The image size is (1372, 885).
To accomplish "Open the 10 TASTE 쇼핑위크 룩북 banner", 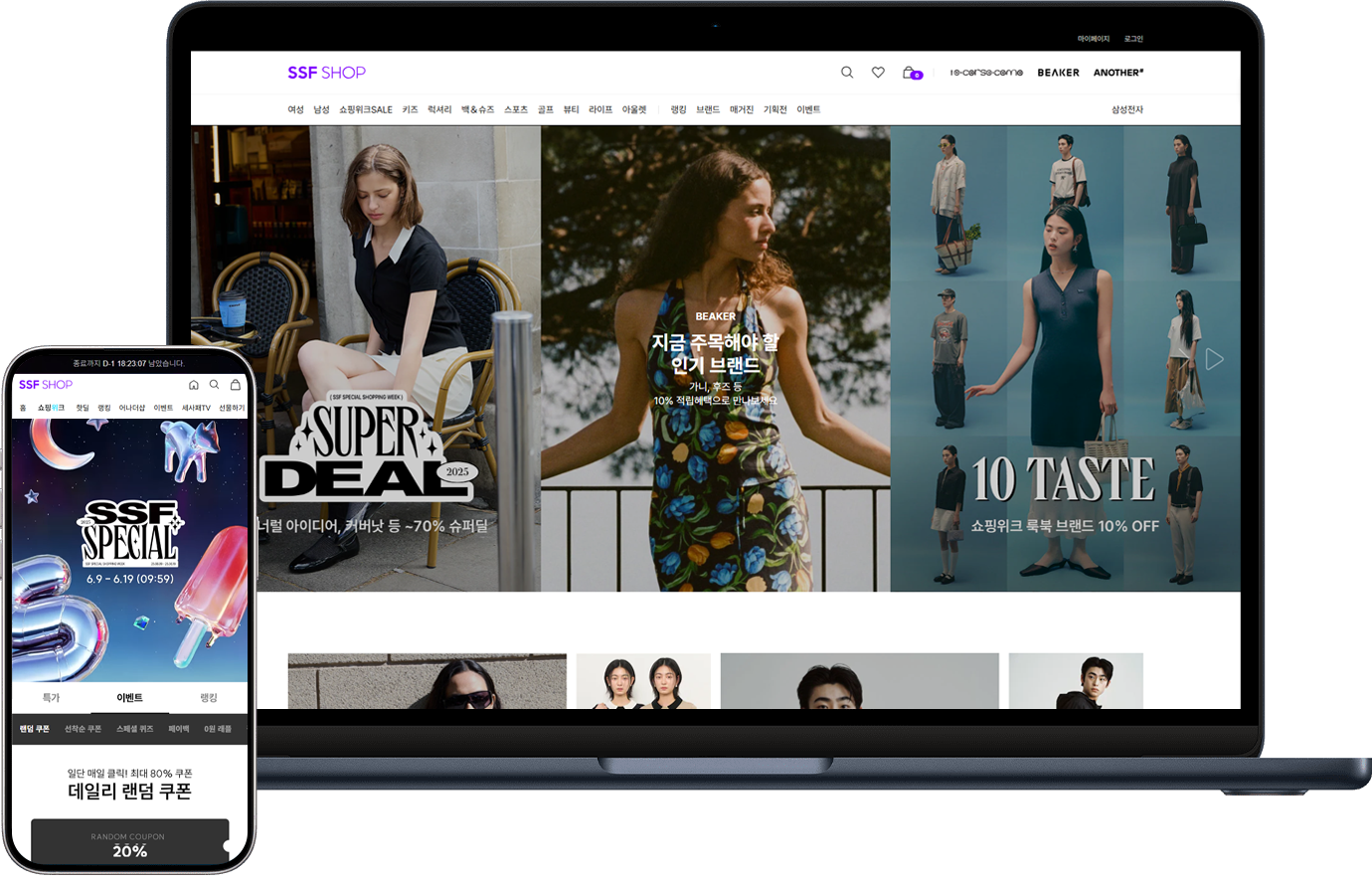I will point(1066,358).
